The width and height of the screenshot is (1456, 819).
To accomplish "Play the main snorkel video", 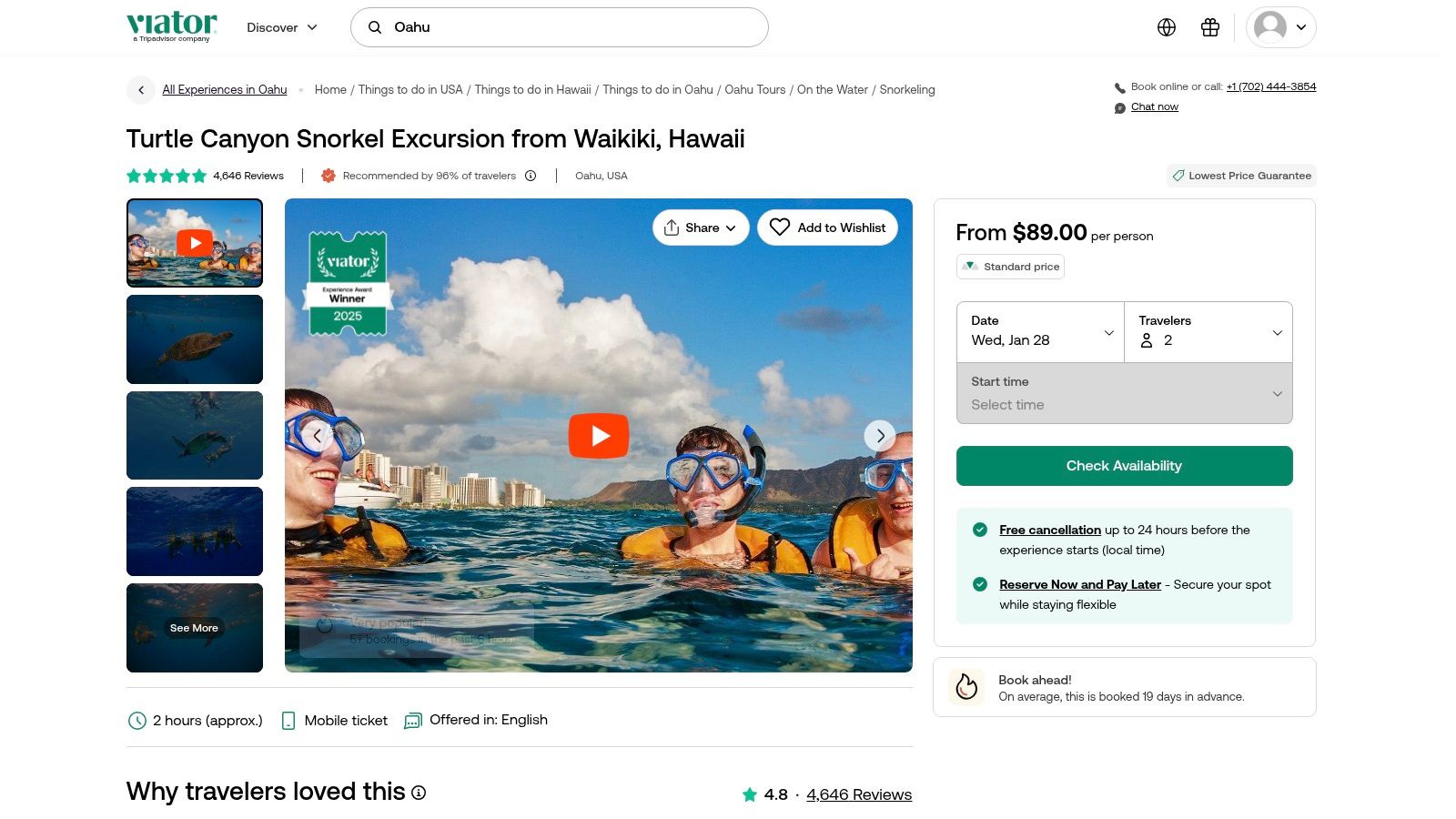I will (x=599, y=436).
